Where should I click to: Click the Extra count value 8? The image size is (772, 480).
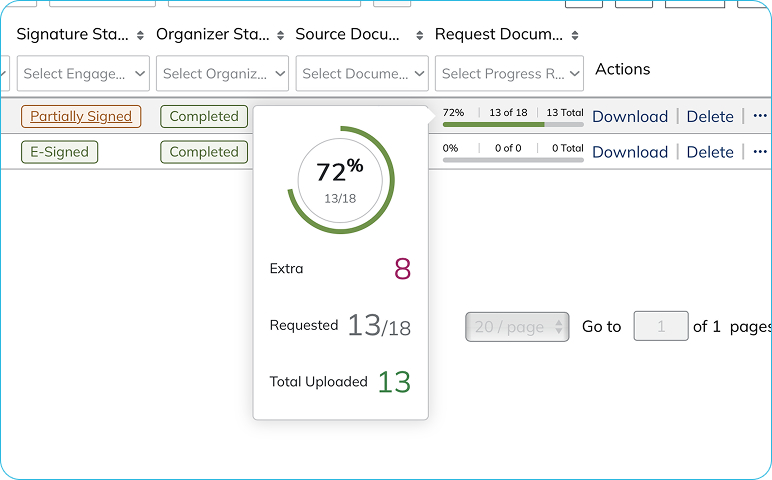402,269
